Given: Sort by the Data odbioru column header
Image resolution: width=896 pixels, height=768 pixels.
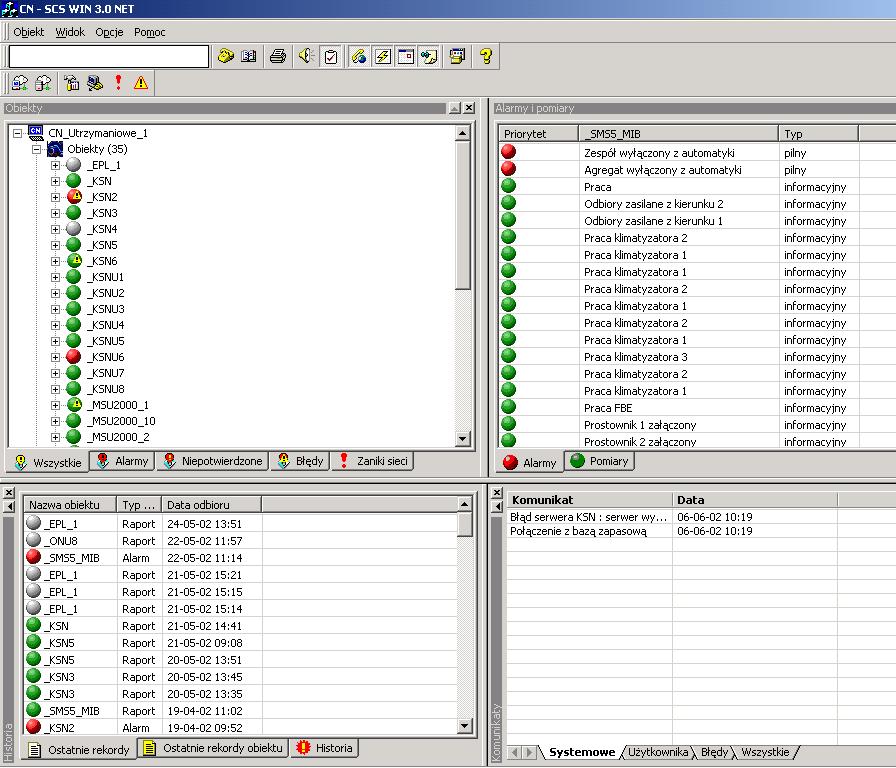Looking at the screenshot, I should [211, 505].
